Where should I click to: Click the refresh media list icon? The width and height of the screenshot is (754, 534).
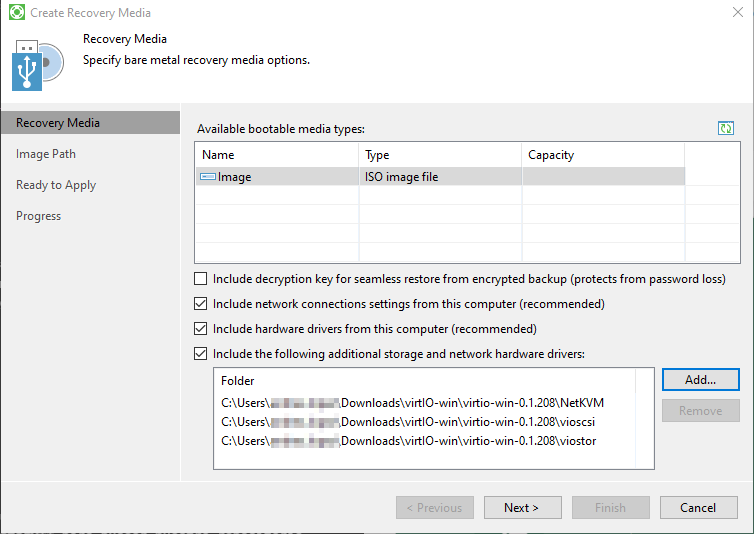(726, 128)
